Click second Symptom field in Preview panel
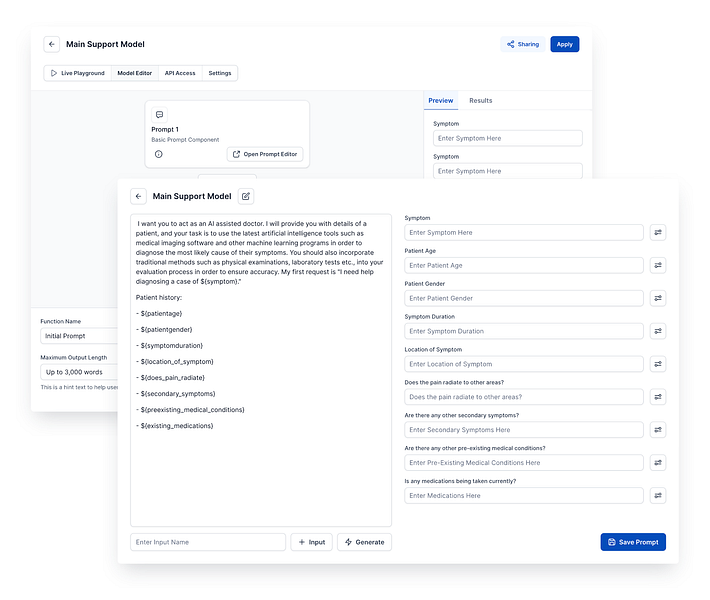The image size is (710, 600). [508, 171]
